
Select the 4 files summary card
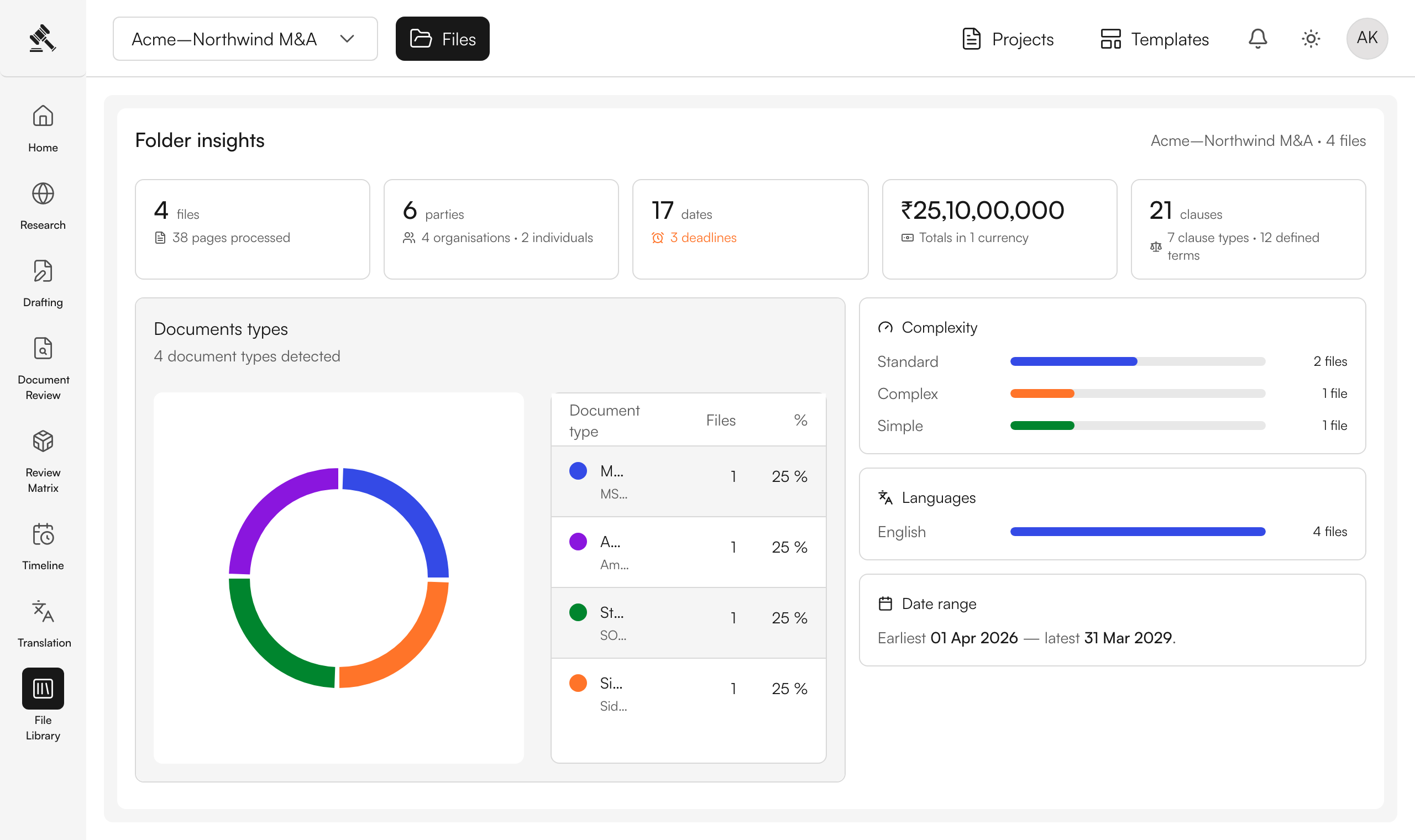[x=253, y=229]
